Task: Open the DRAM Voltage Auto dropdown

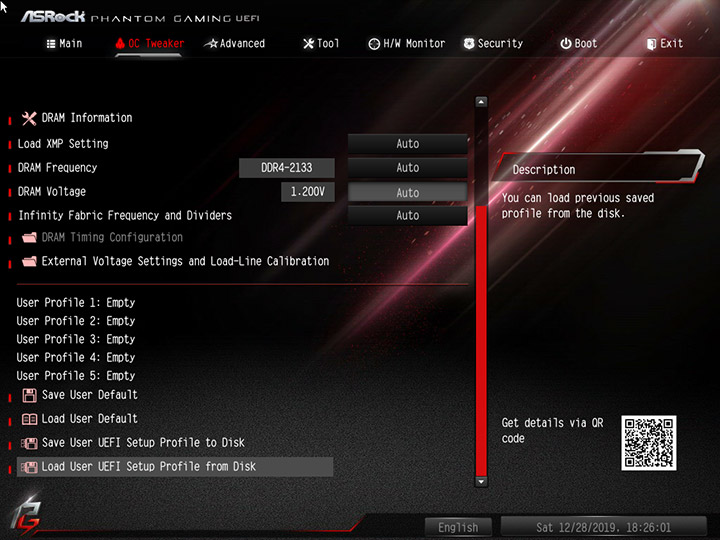Action: [x=408, y=192]
